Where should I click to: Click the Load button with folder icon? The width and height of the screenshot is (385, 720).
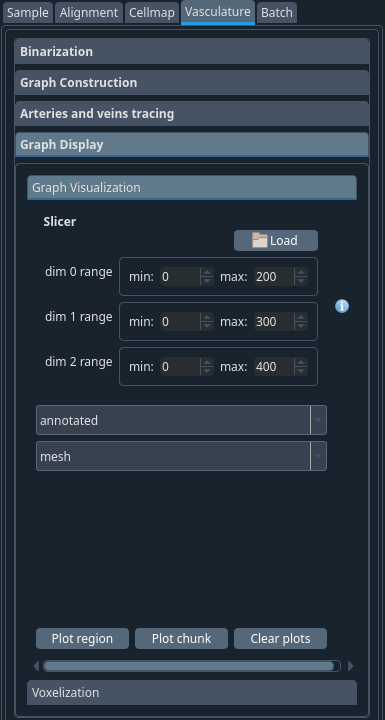point(276,241)
